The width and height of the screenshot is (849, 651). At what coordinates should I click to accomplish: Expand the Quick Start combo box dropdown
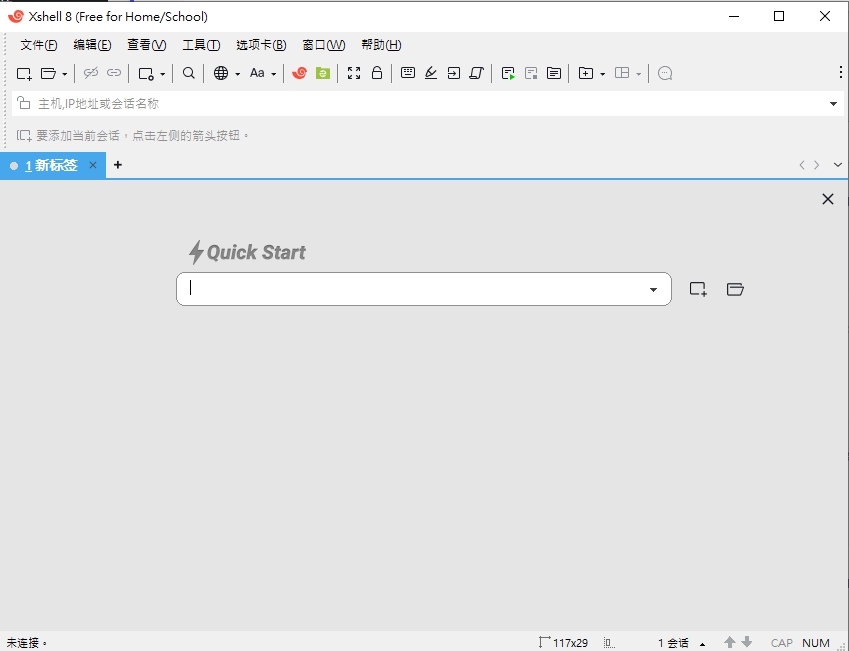pos(653,290)
